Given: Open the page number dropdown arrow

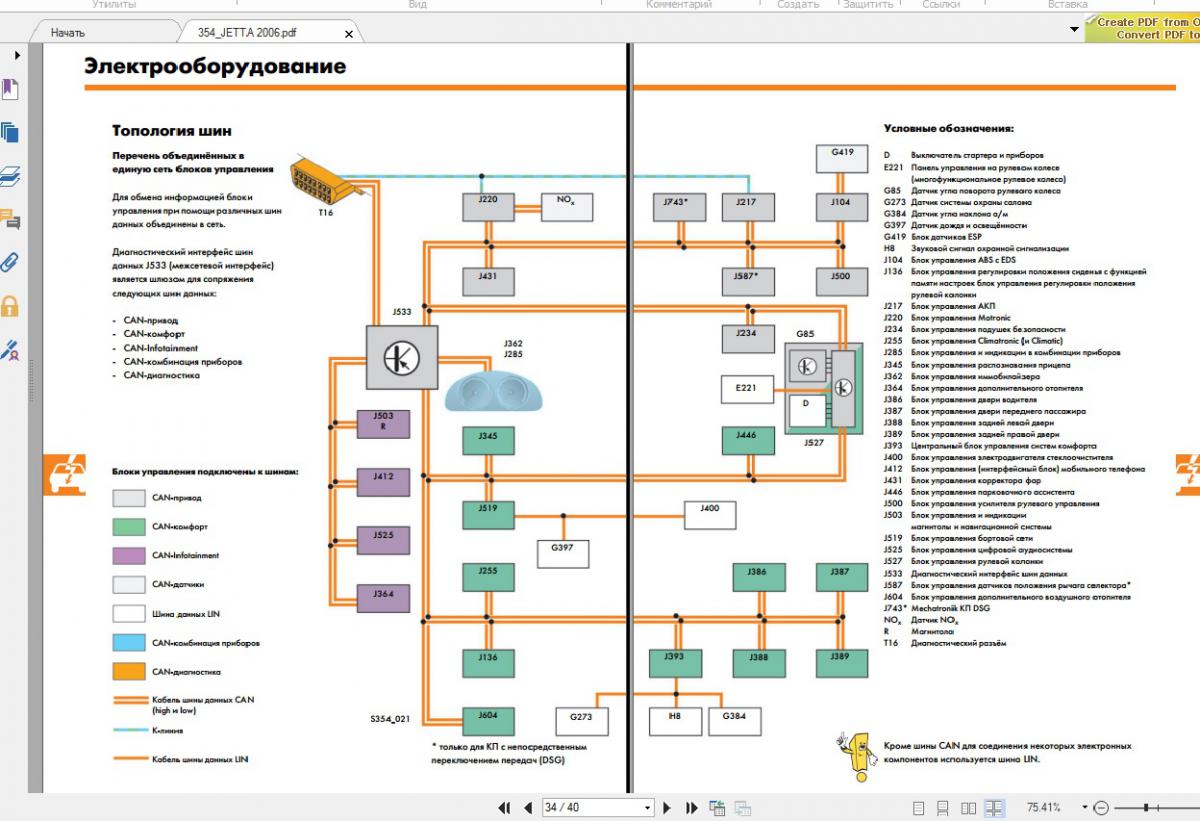Looking at the screenshot, I should tap(648, 808).
